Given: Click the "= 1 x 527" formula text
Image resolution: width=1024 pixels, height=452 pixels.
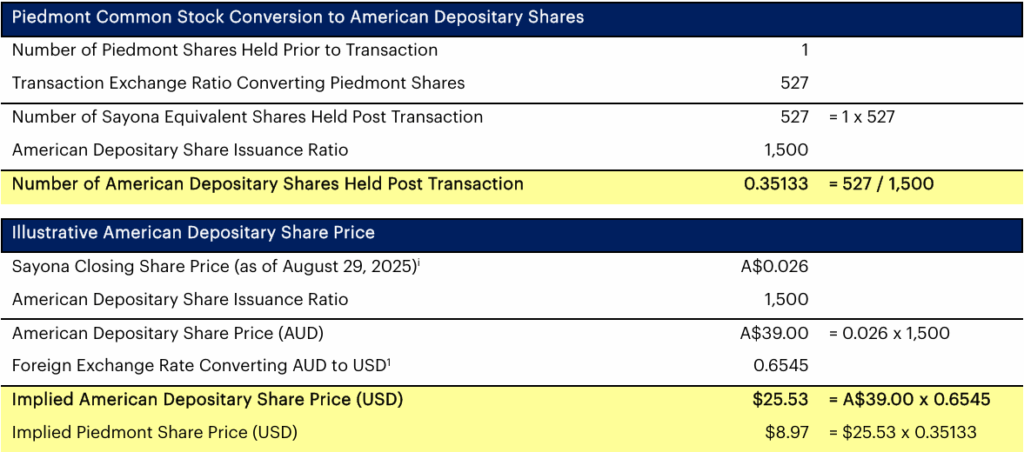Looking at the screenshot, I should pyautogui.click(x=861, y=117).
